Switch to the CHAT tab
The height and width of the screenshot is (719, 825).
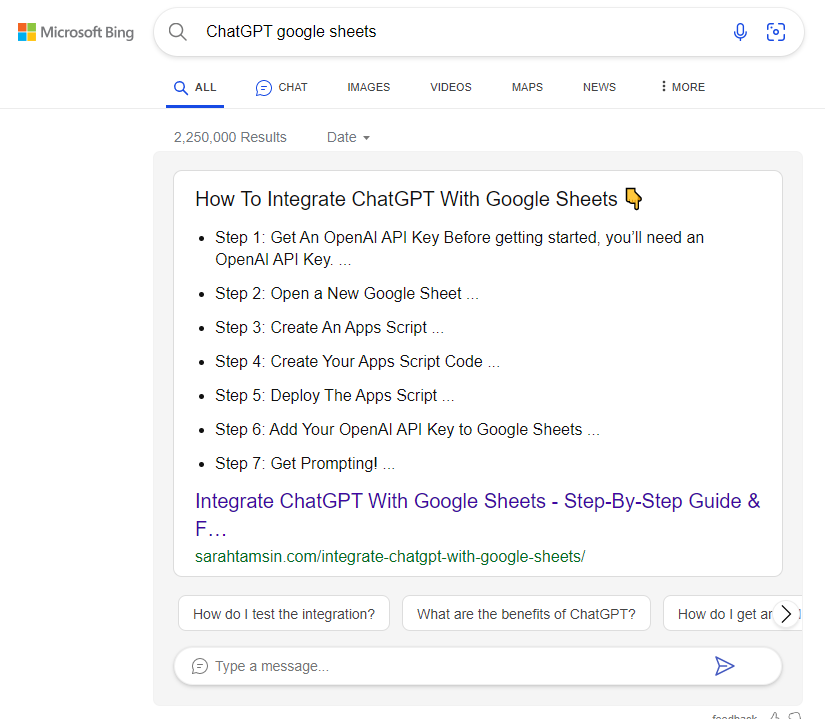pos(281,87)
